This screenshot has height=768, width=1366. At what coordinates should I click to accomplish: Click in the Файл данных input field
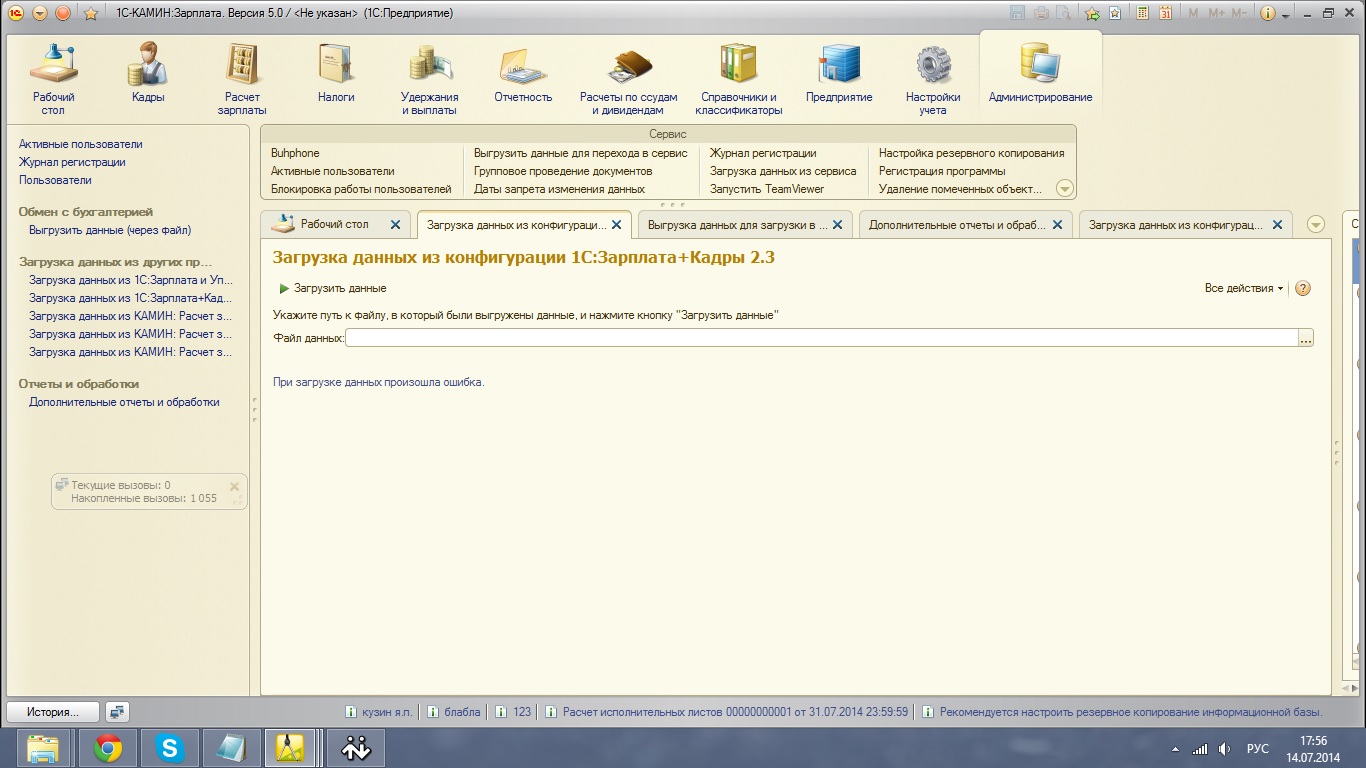821,339
